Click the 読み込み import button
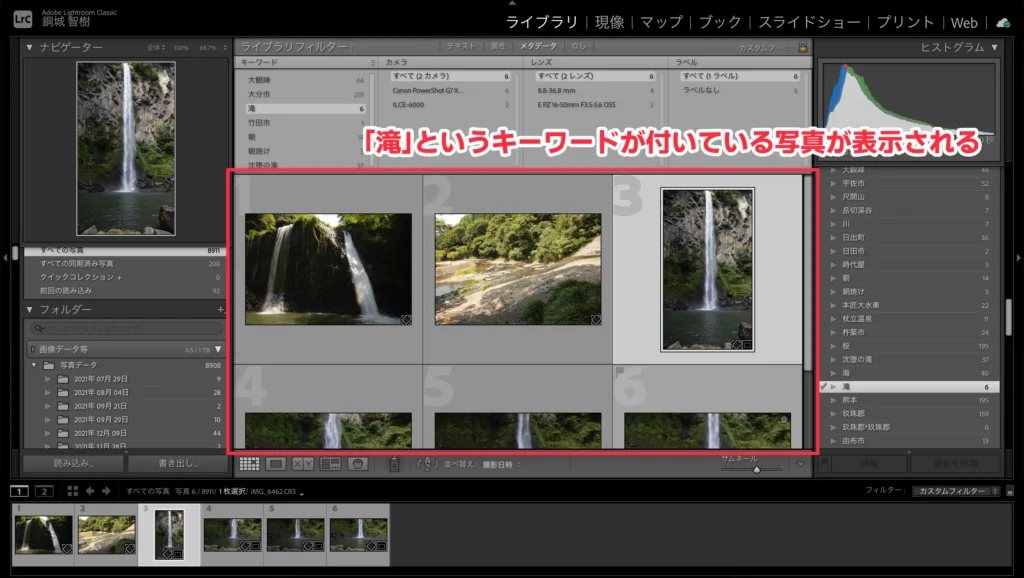1024x578 pixels. [74, 464]
